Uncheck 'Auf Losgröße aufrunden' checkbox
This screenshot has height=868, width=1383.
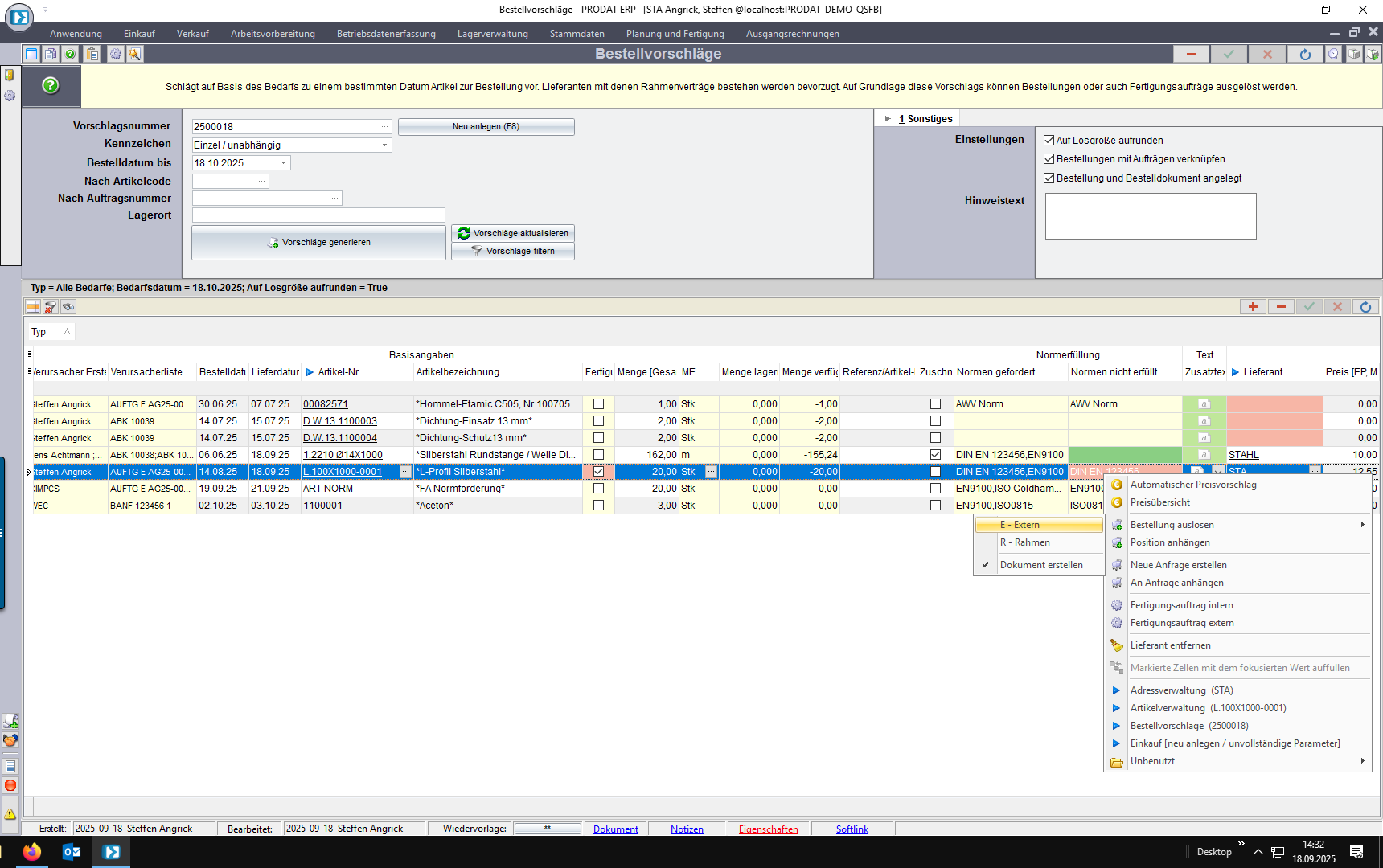click(x=1049, y=140)
